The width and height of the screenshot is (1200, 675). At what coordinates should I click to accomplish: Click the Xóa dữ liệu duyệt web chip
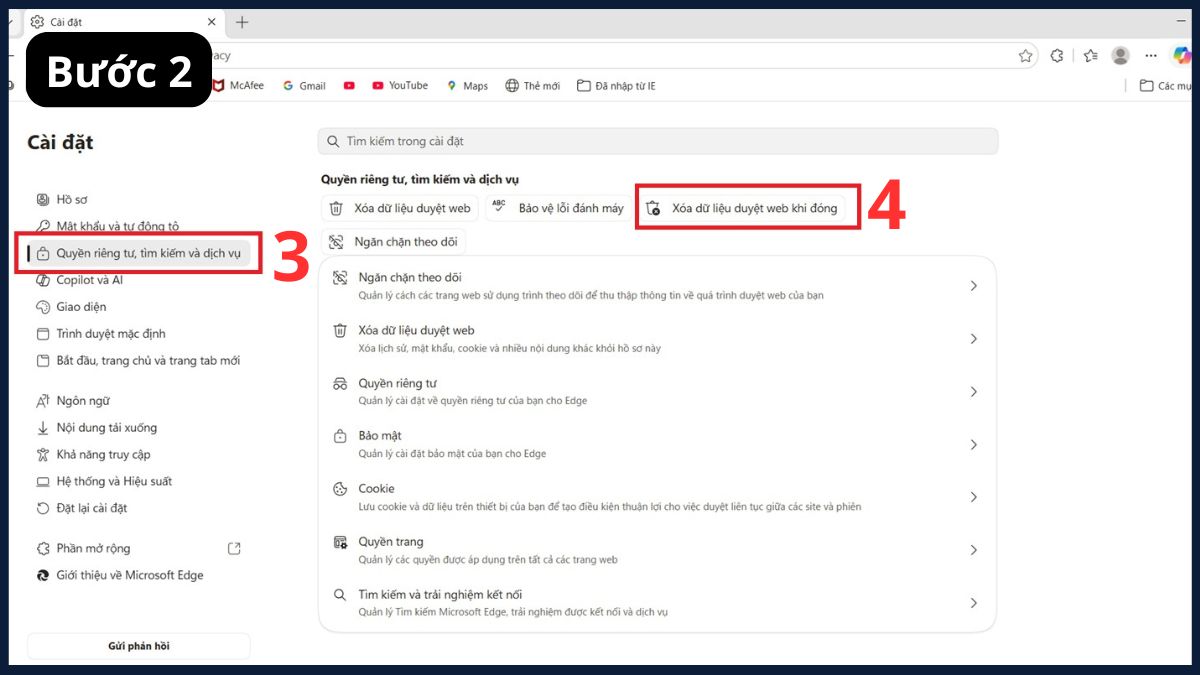click(x=400, y=208)
